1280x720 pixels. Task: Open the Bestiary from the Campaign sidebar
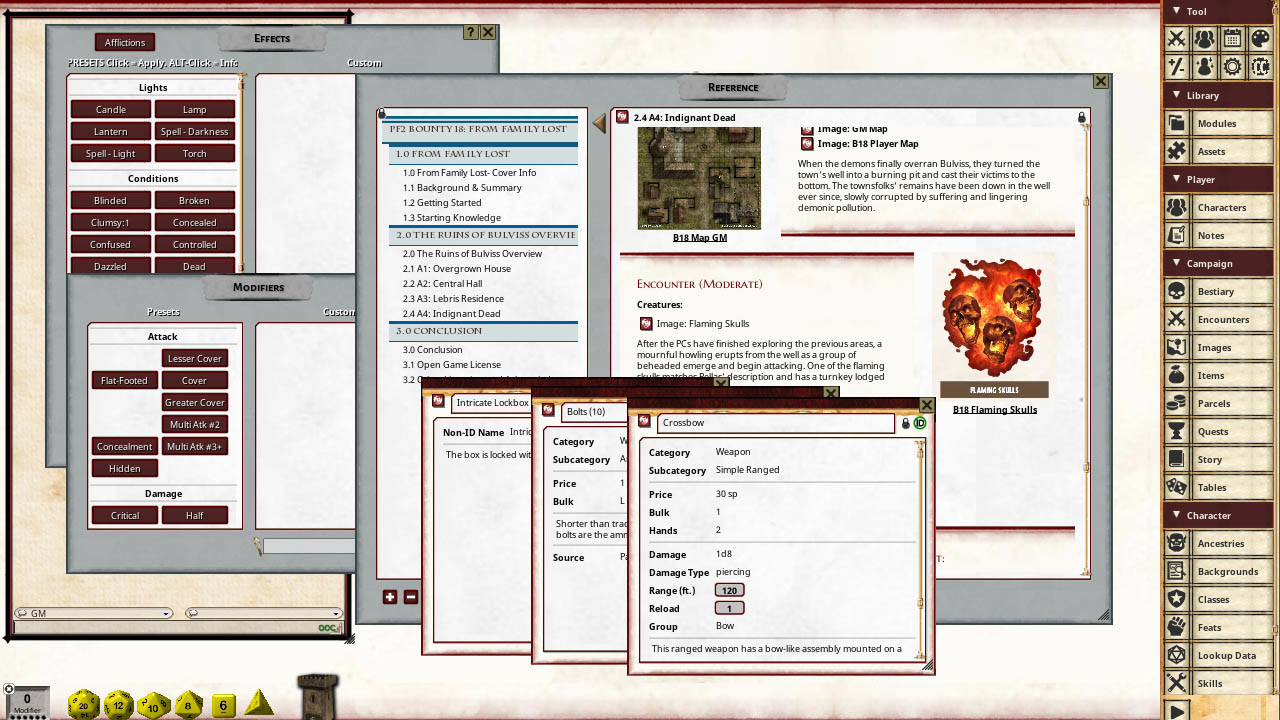pos(1218,291)
